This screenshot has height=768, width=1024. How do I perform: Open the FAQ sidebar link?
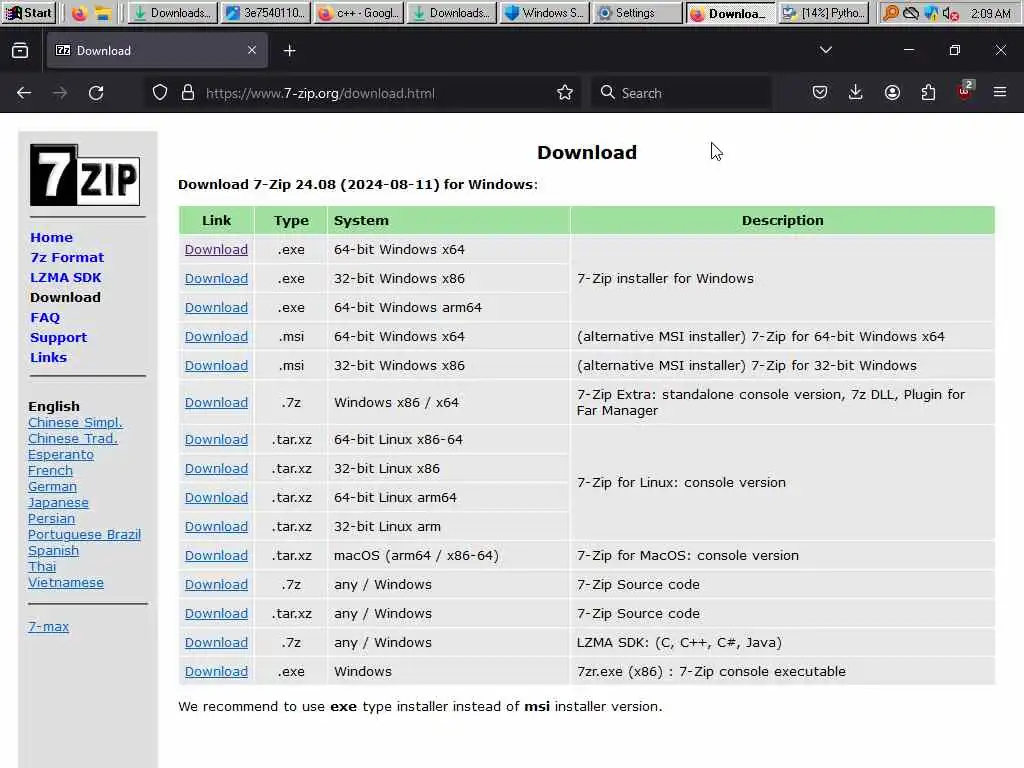[44, 317]
